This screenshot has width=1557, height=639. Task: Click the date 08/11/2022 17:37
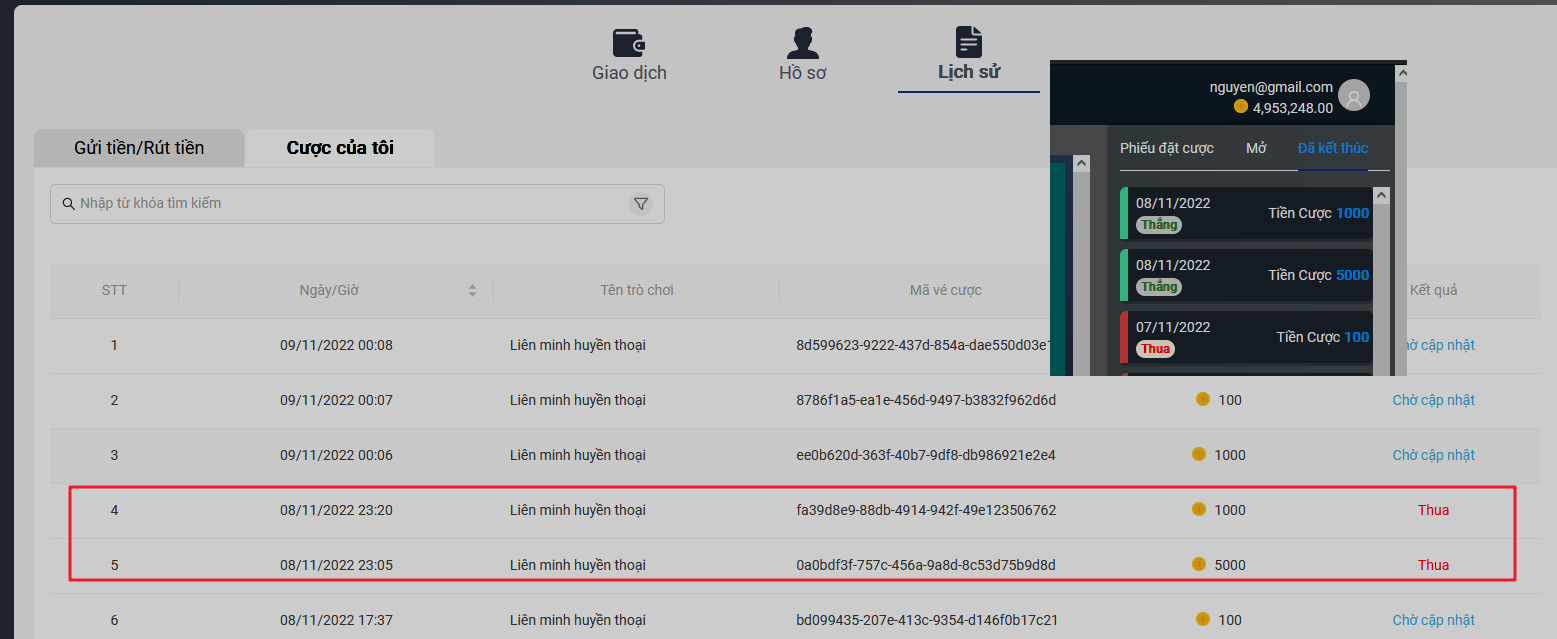336,620
